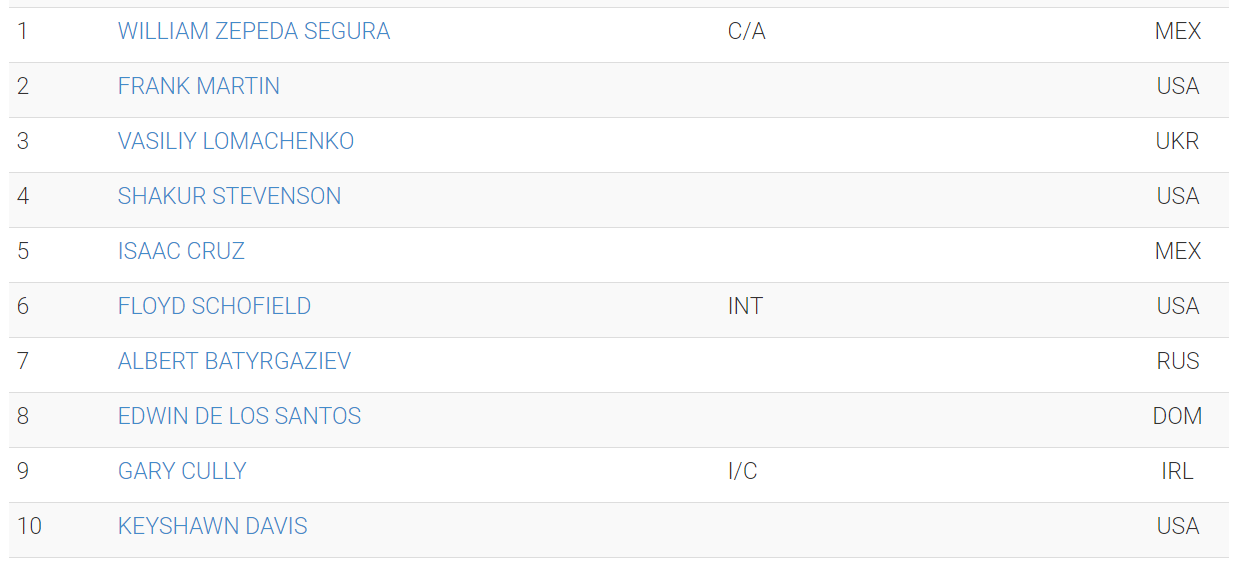
Task: Click the I/C title label for Cully
Action: coord(743,471)
